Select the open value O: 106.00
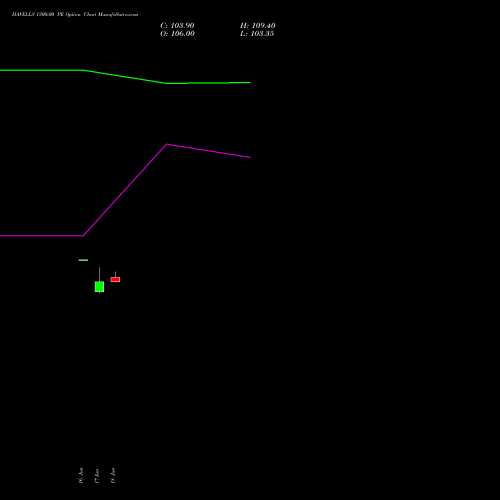The height and width of the screenshot is (500, 500). 177,34
